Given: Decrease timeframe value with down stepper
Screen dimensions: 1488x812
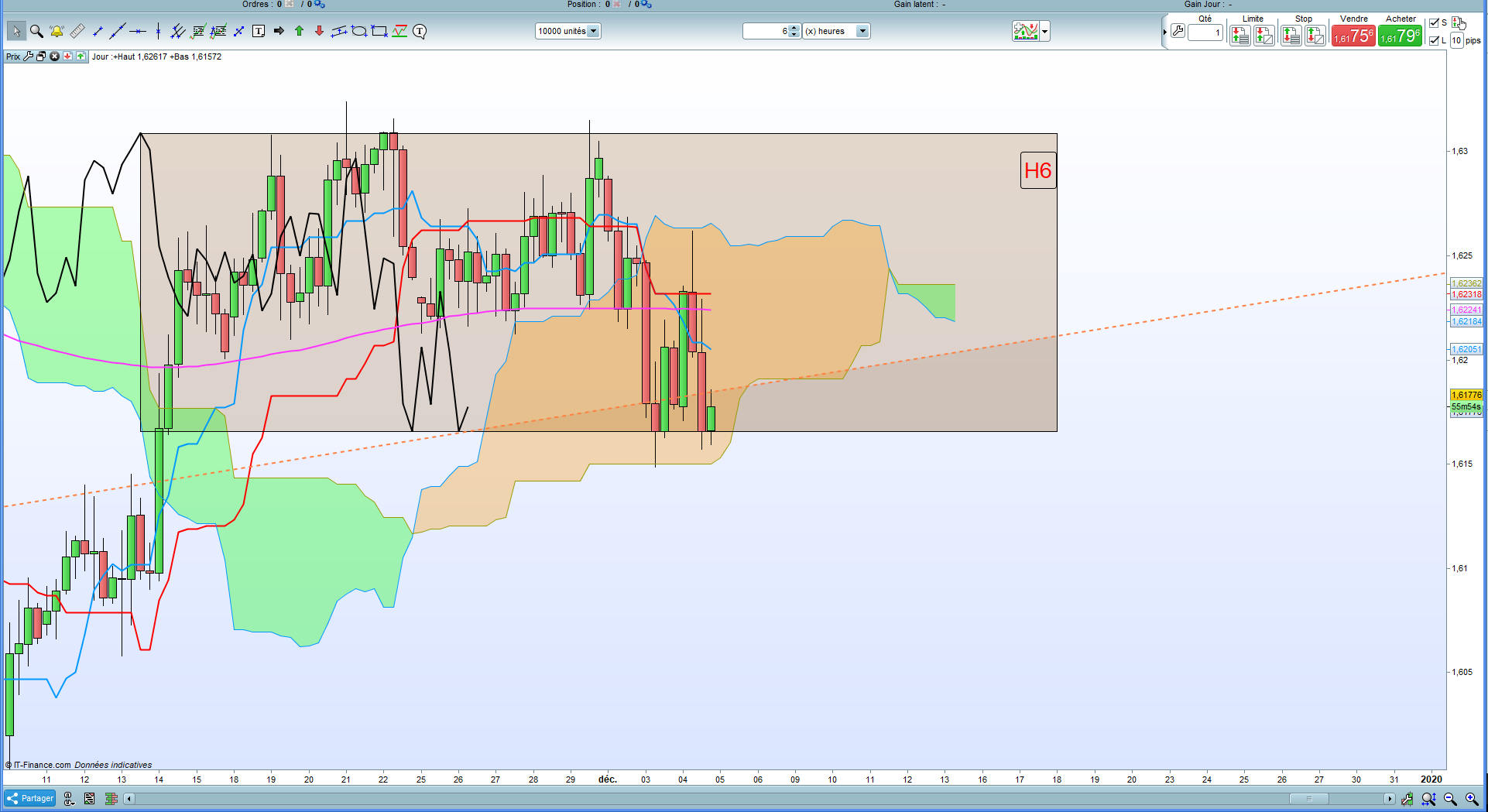Looking at the screenshot, I should [794, 35].
